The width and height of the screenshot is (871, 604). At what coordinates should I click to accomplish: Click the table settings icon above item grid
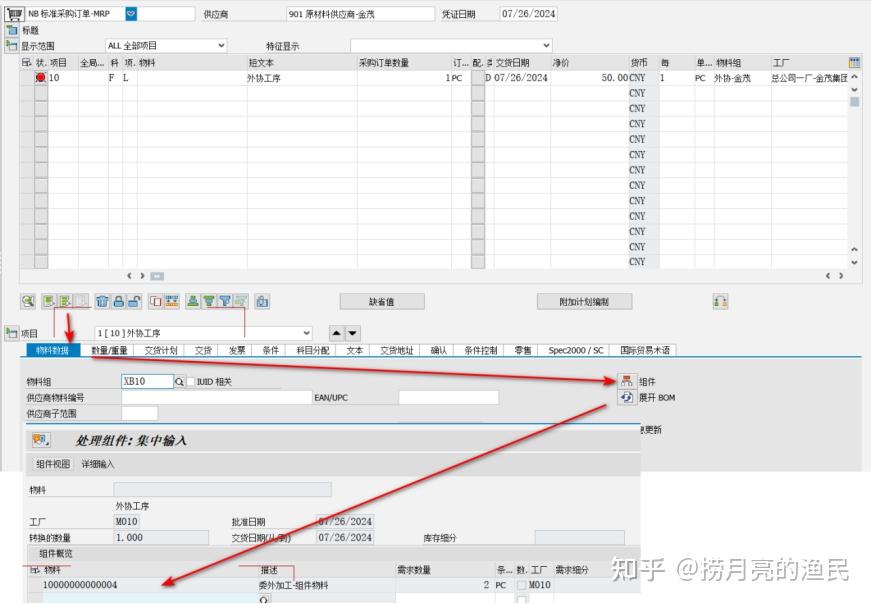coord(854,62)
